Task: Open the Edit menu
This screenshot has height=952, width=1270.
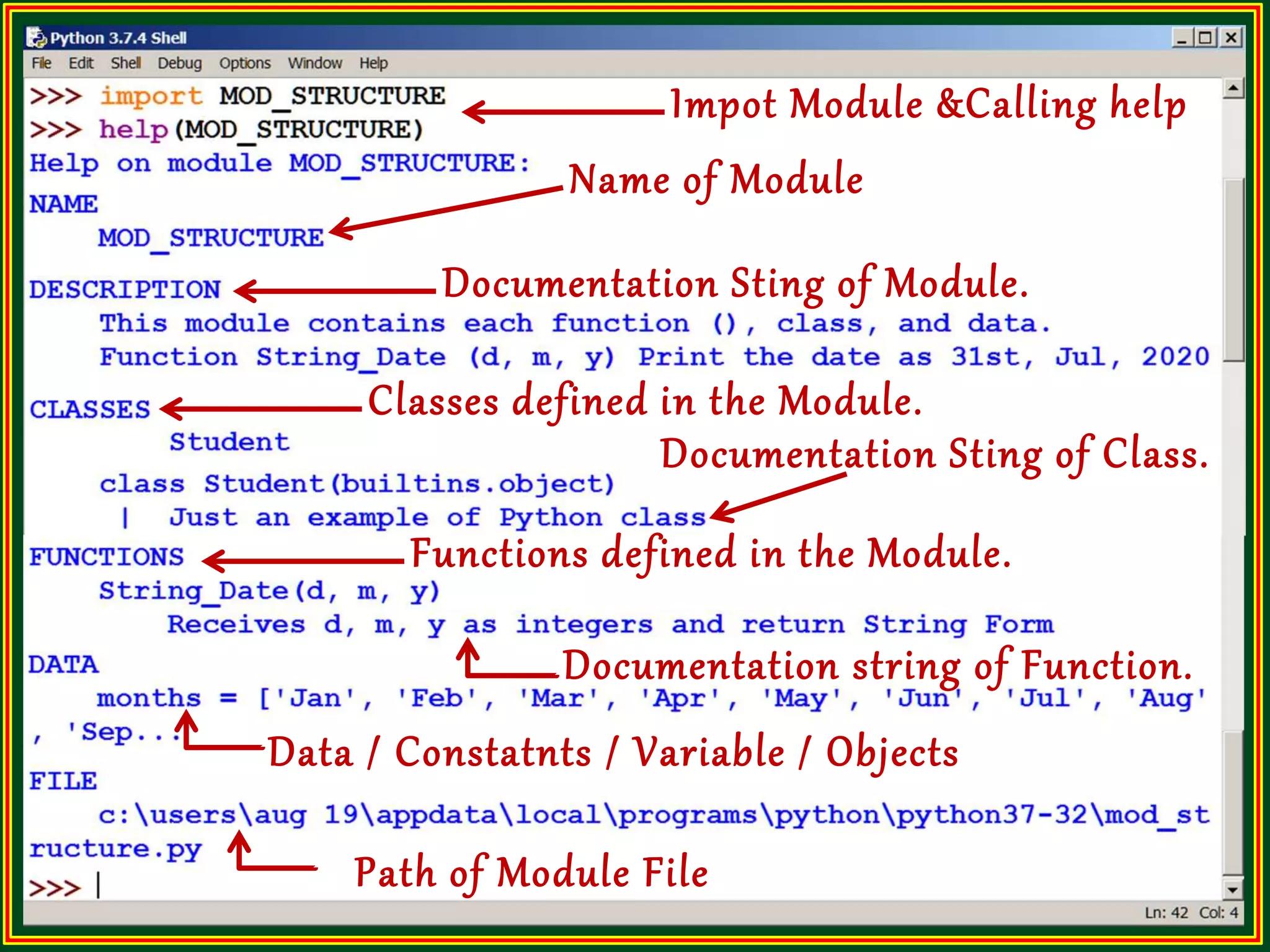Action: click(x=81, y=63)
